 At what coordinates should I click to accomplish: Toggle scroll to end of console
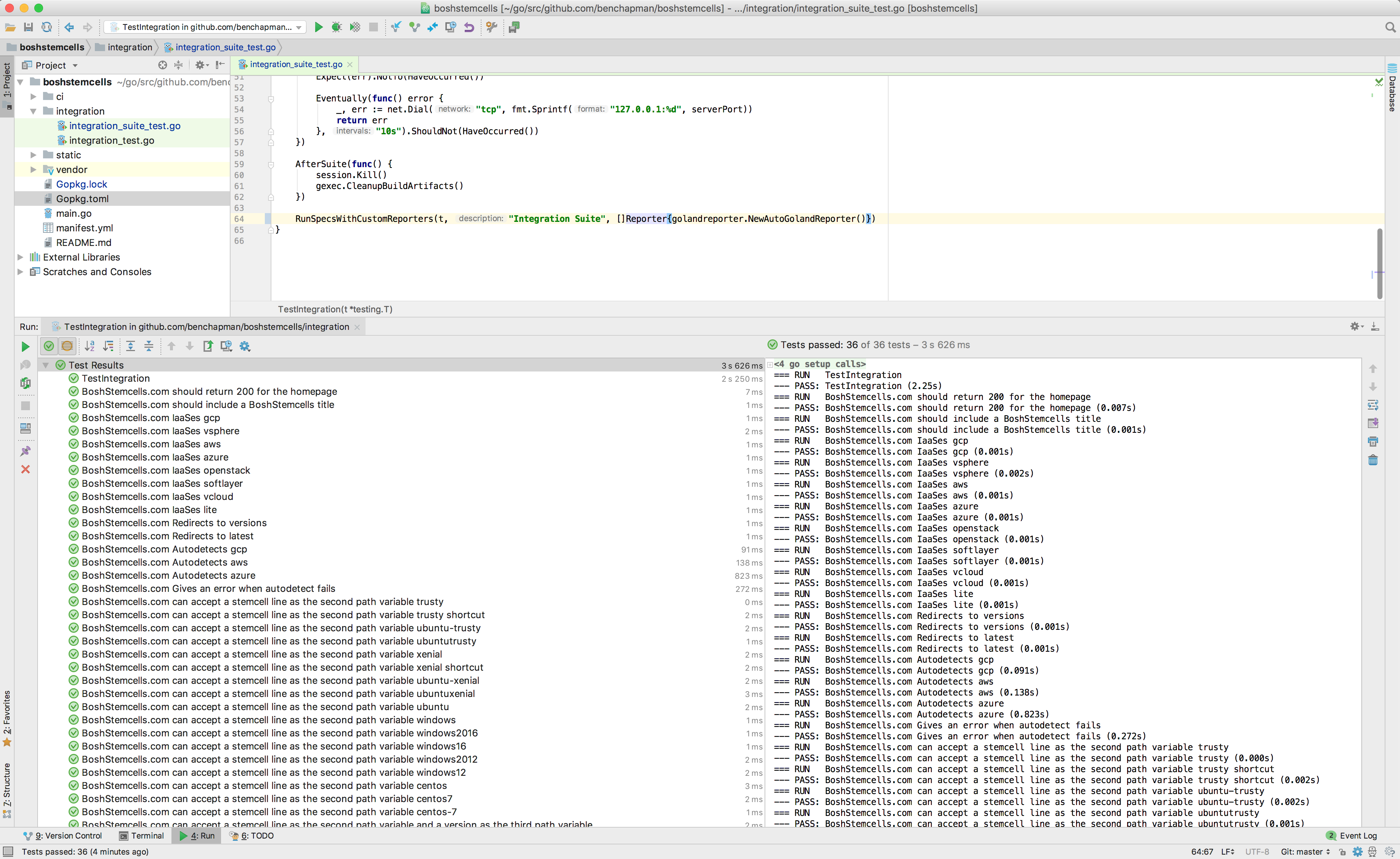click(1373, 424)
